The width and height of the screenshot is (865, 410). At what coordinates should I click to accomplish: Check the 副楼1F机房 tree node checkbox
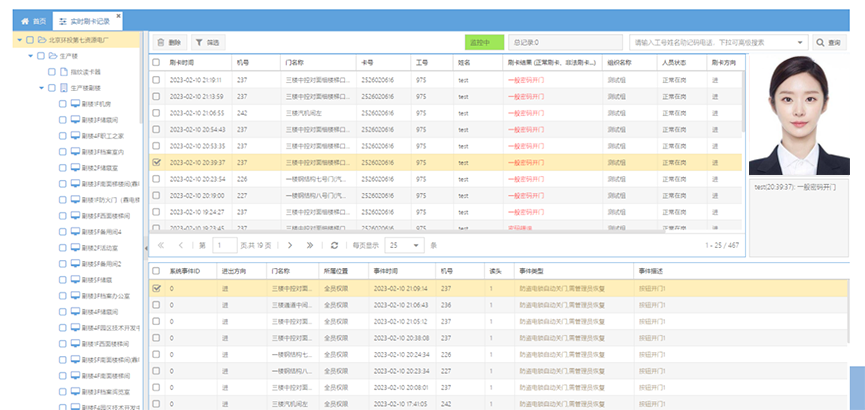click(x=63, y=103)
